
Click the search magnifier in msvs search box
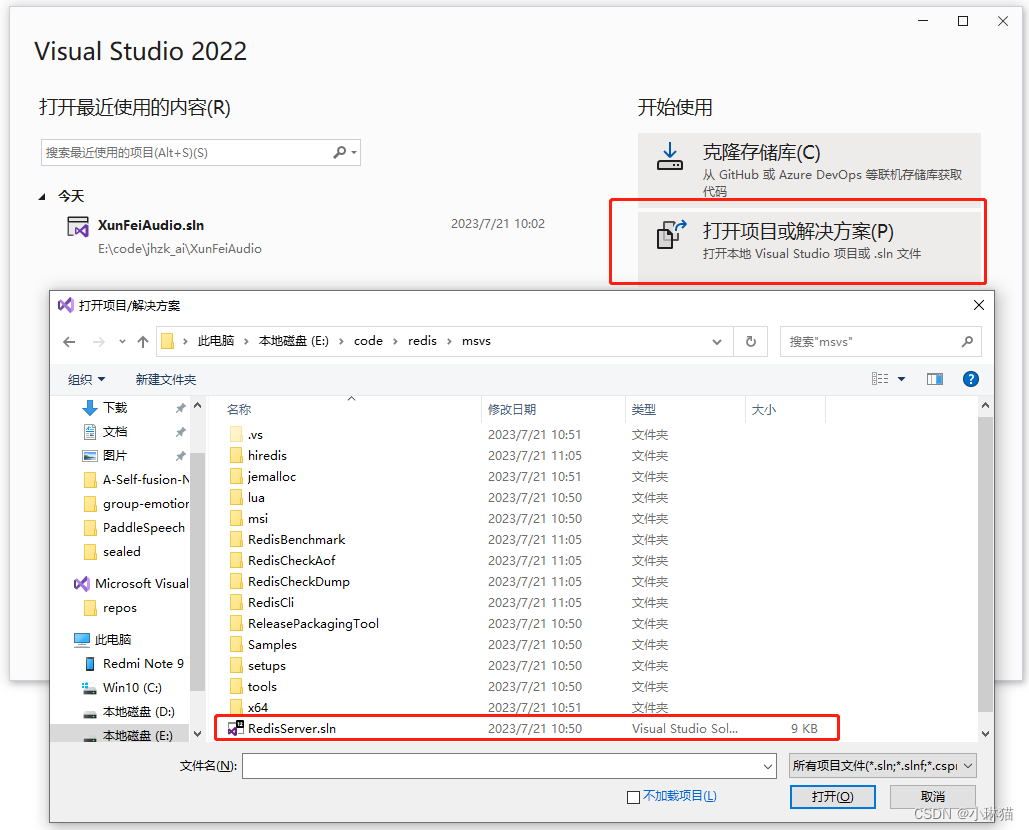(x=967, y=341)
